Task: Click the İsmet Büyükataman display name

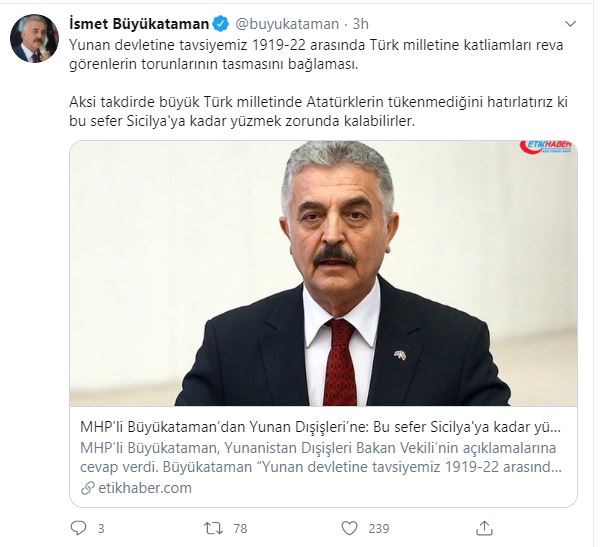Action: click(x=139, y=24)
